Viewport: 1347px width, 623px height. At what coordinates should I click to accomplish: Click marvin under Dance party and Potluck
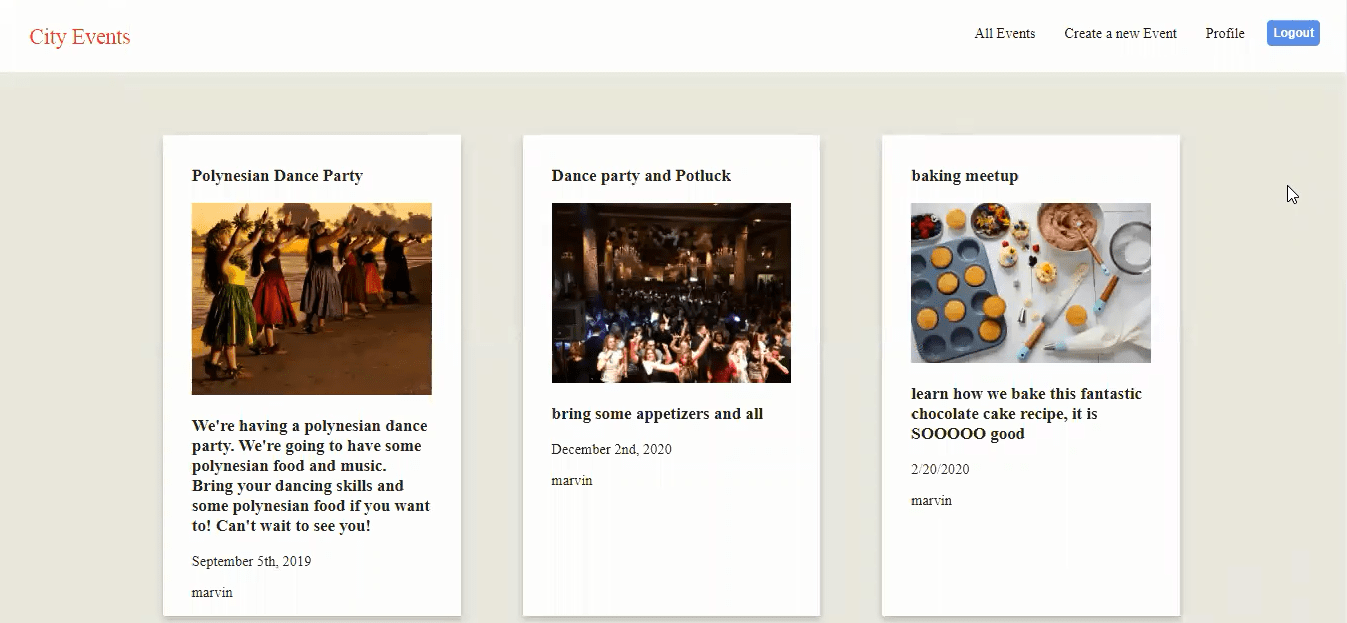pyautogui.click(x=572, y=480)
